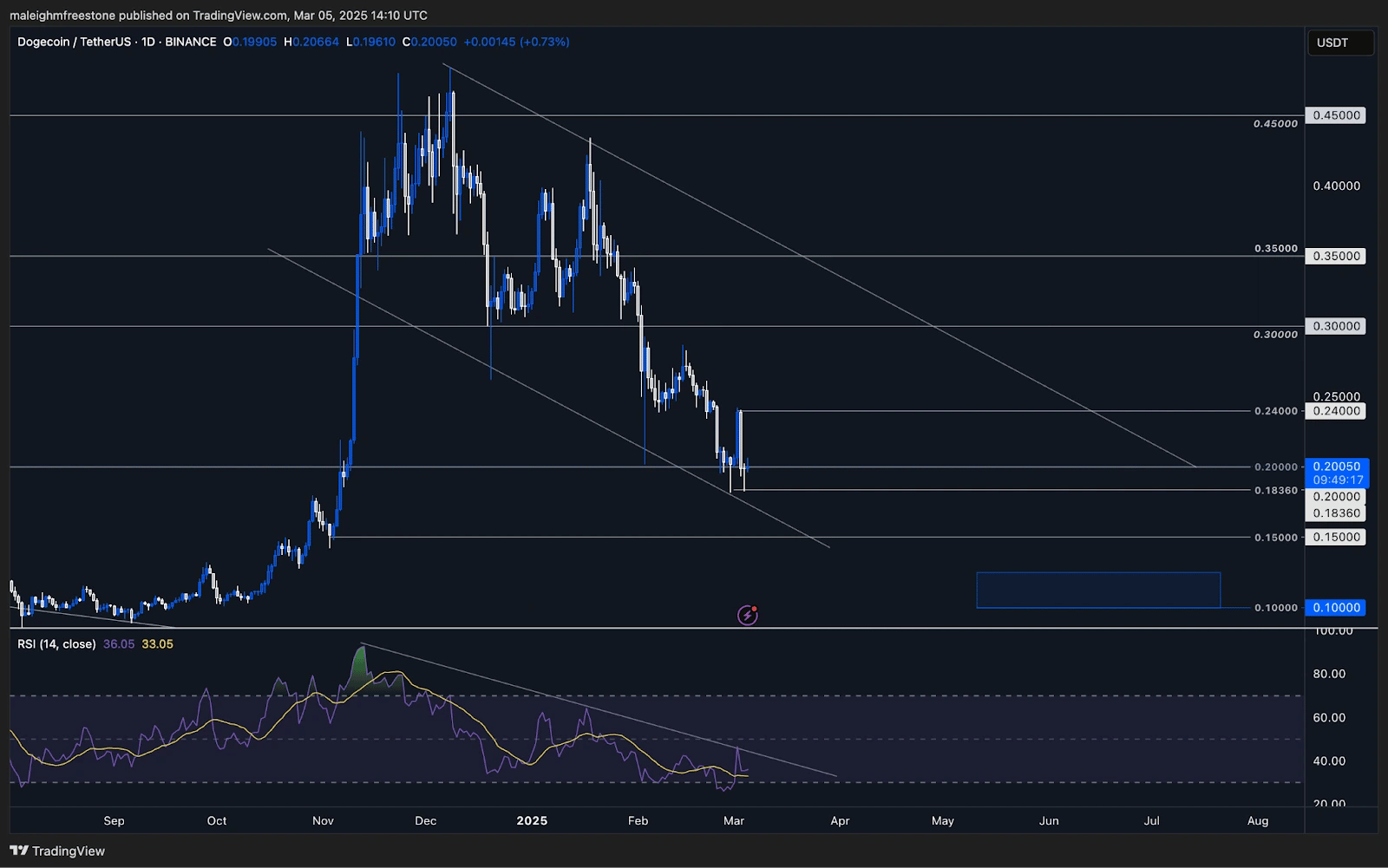This screenshot has width=1388, height=868.
Task: Click the 0.18360 price level label
Action: [1335, 513]
